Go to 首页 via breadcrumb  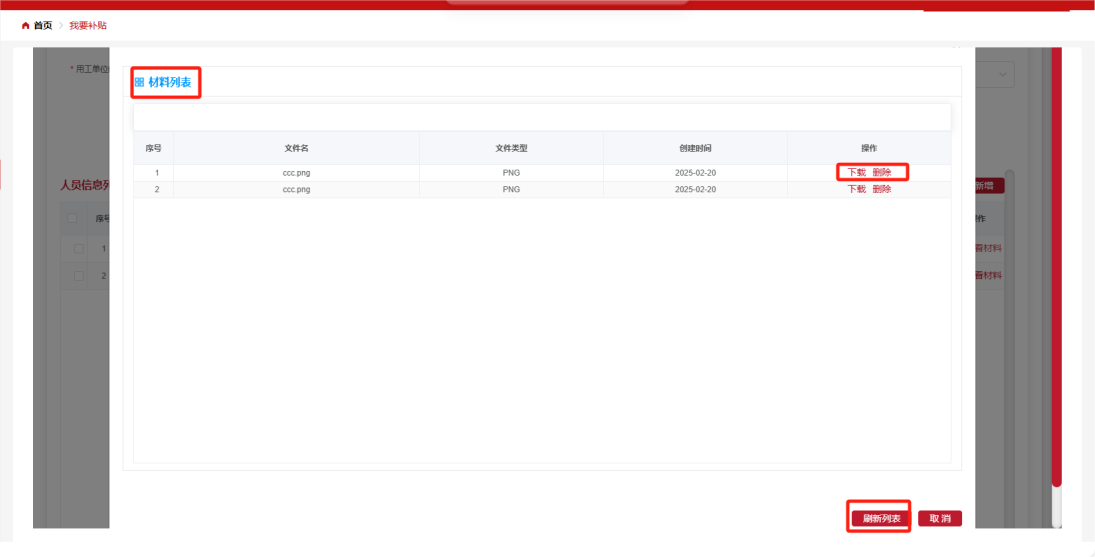[43, 26]
